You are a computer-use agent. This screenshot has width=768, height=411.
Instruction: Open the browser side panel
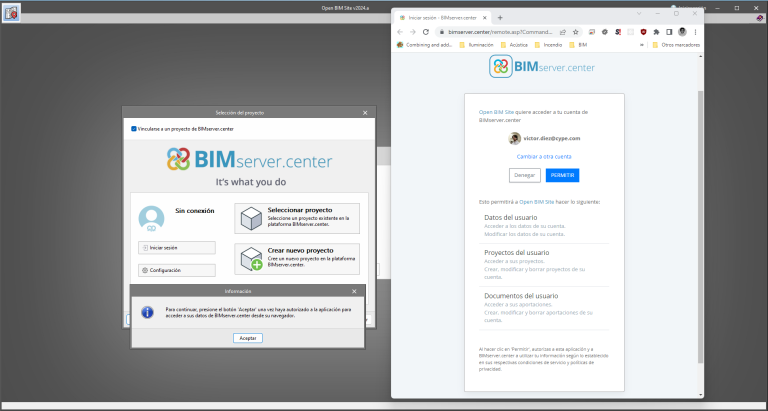point(669,32)
